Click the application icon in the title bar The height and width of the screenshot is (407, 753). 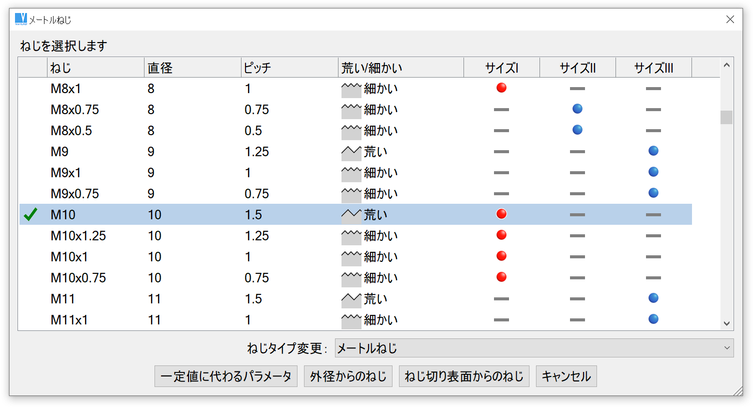[x=21, y=19]
